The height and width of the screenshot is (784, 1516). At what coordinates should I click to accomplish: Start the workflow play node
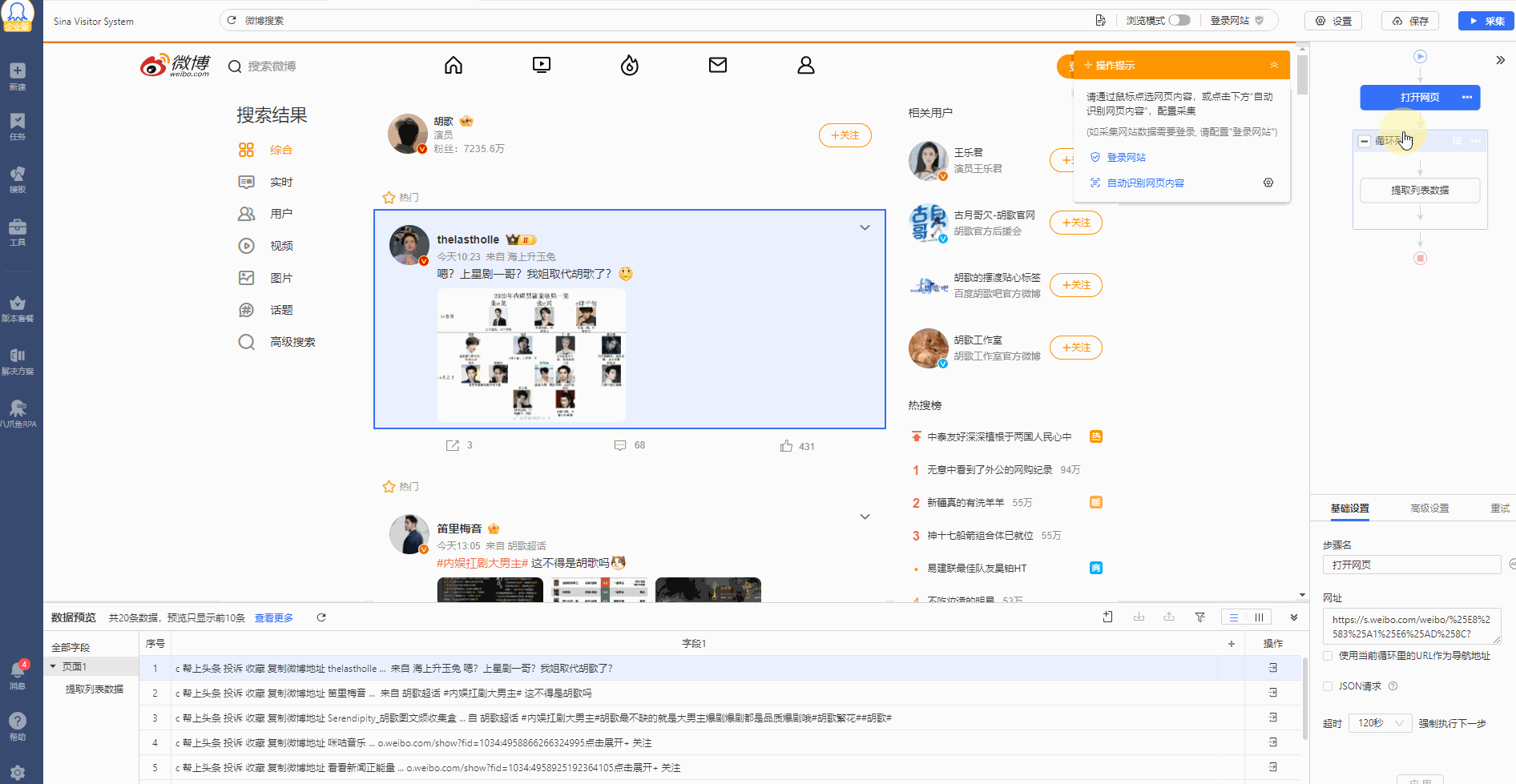[x=1420, y=56]
